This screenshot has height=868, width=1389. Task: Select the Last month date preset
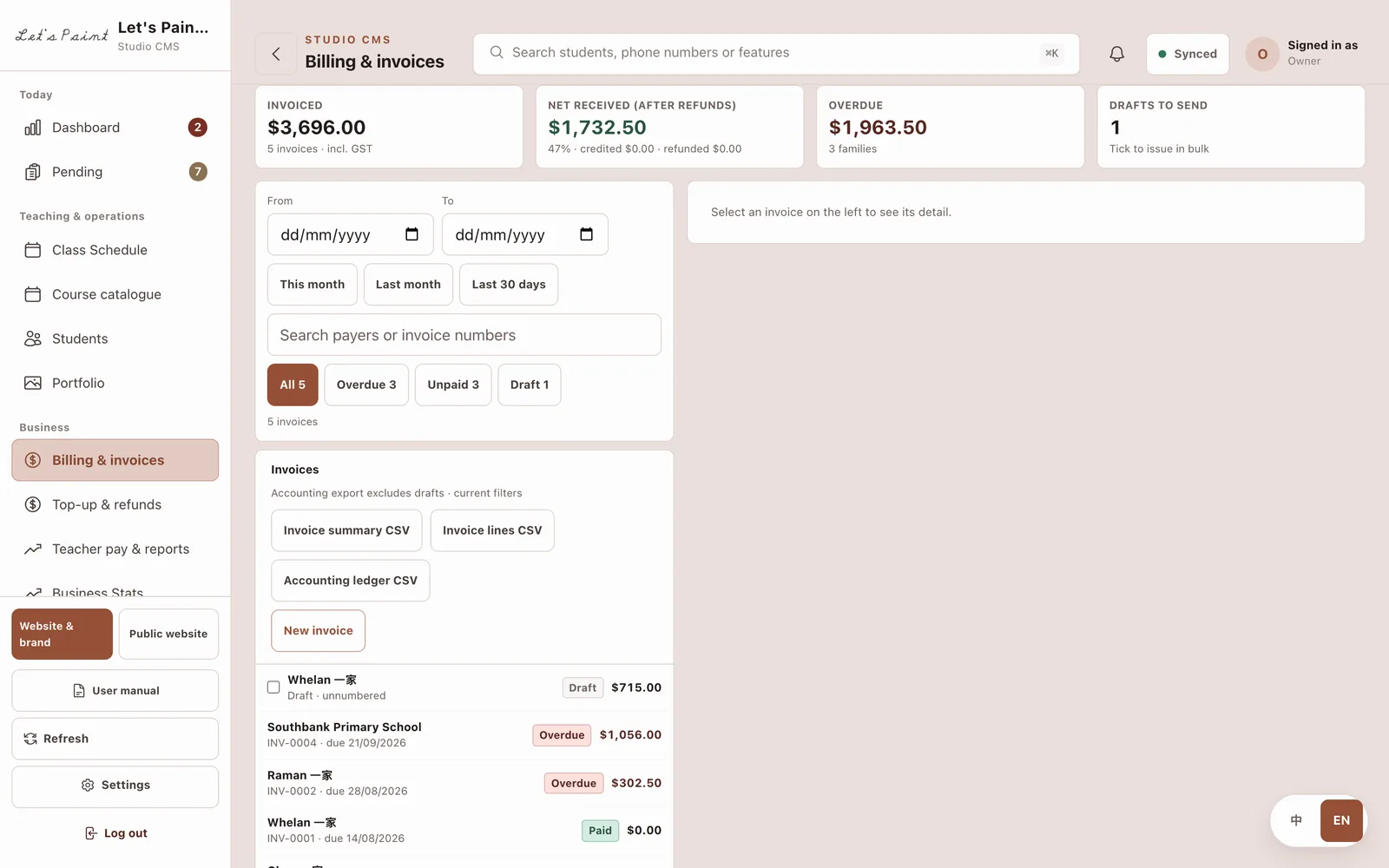pyautogui.click(x=408, y=285)
